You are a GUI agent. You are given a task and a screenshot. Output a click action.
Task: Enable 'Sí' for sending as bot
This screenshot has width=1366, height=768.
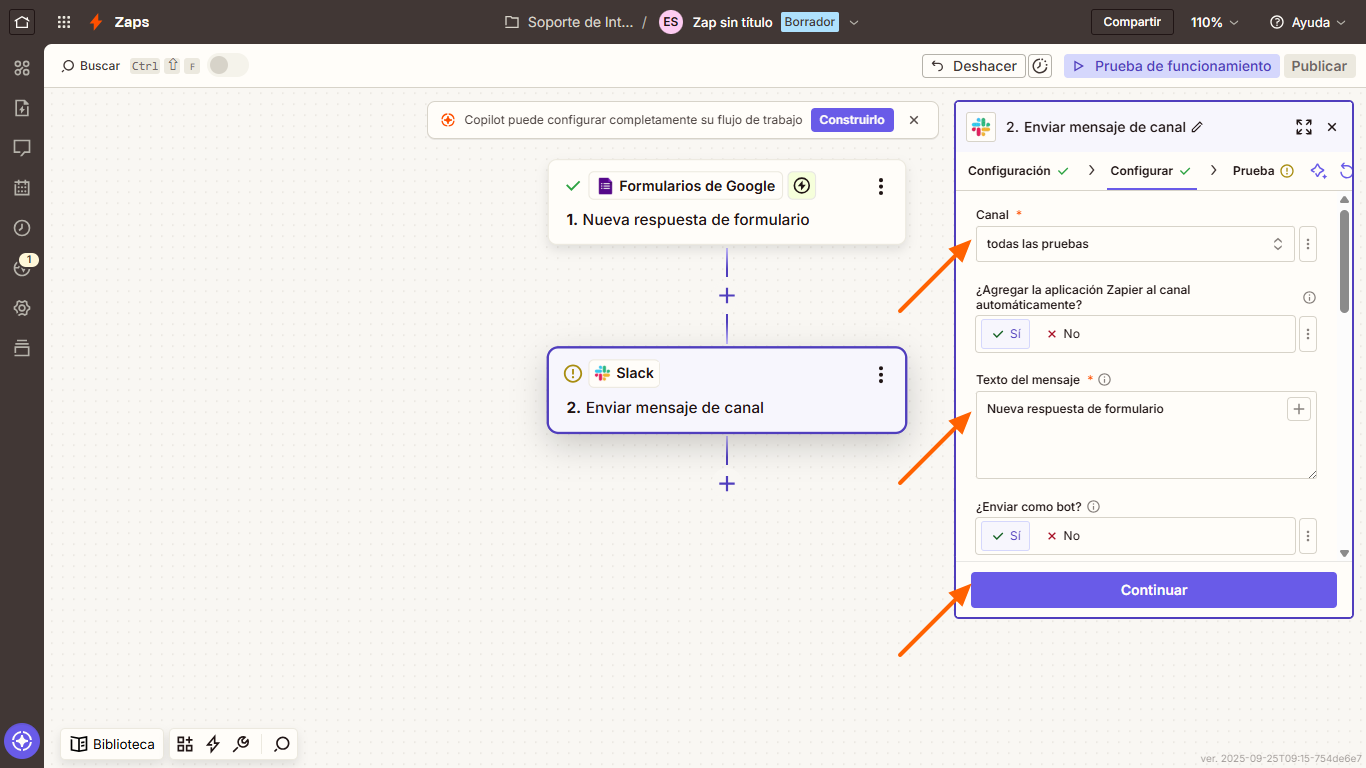[x=1004, y=536]
